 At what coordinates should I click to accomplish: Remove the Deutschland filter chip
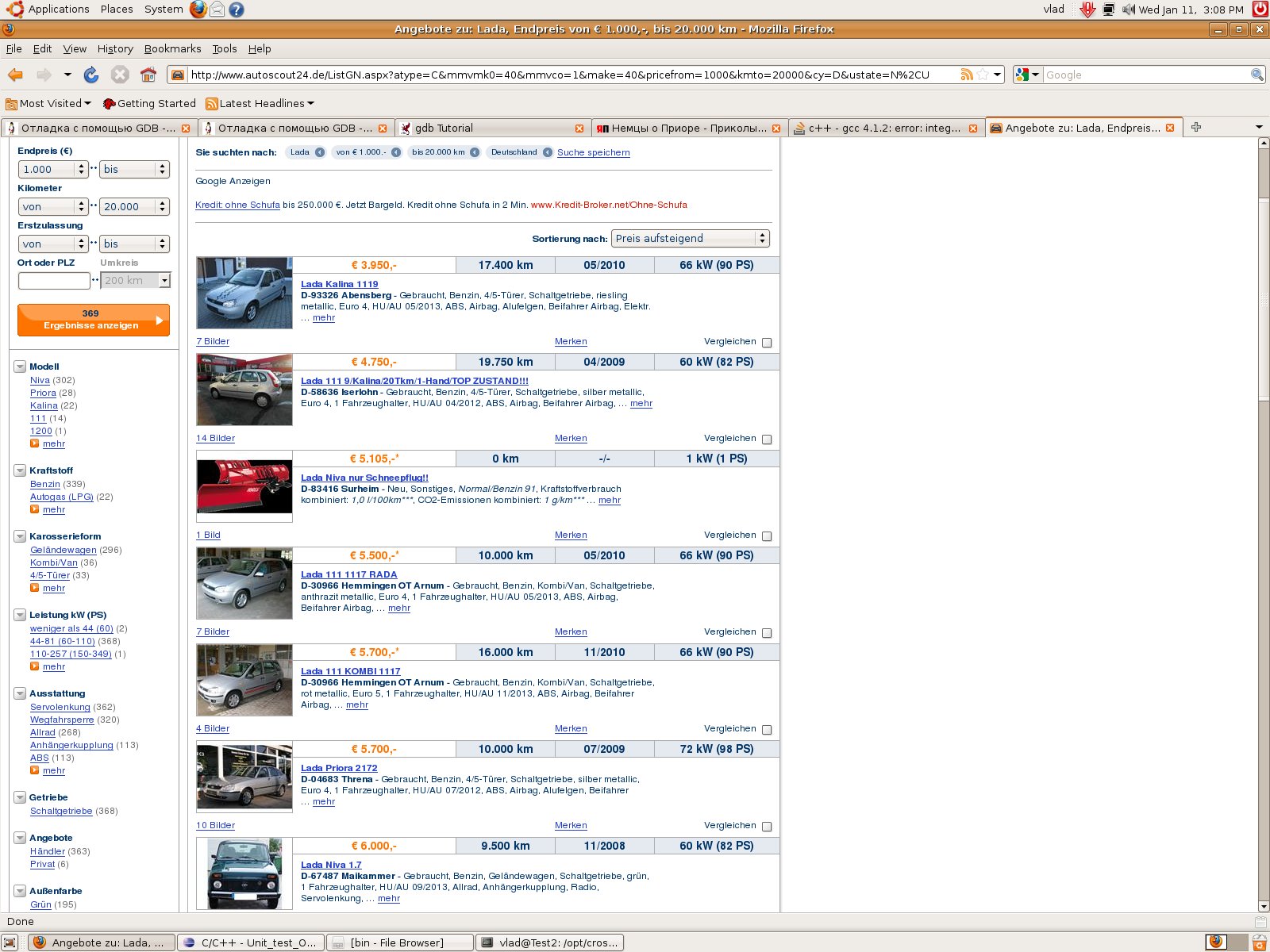pyautogui.click(x=548, y=152)
